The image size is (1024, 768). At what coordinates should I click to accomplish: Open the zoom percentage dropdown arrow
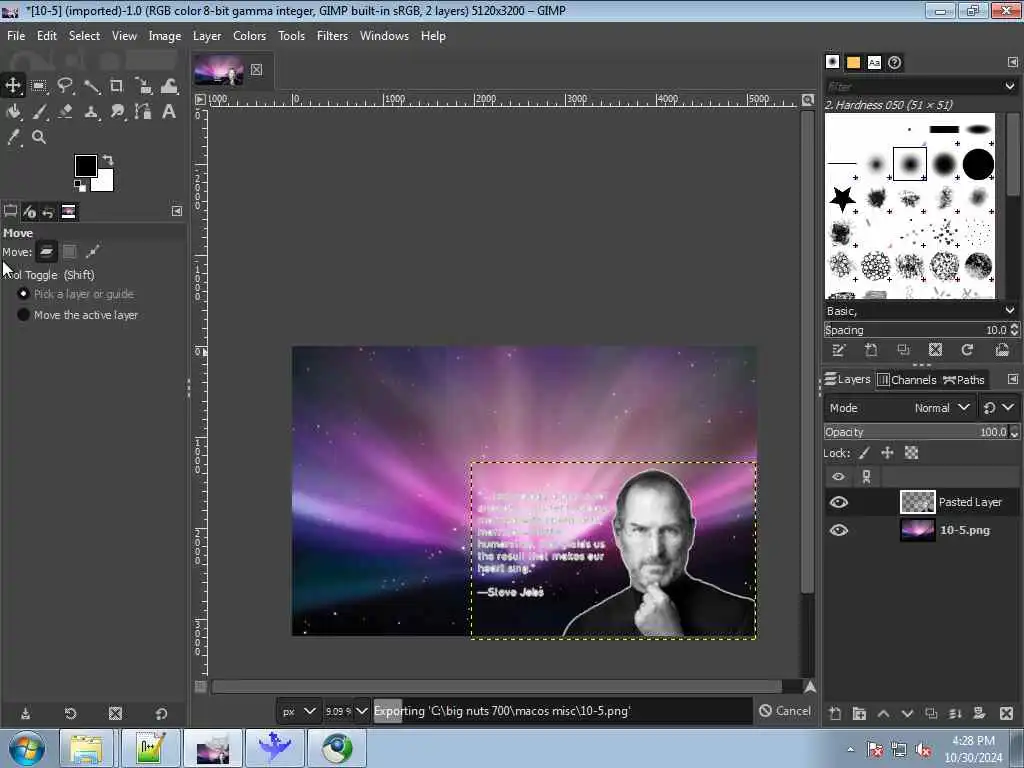click(362, 711)
